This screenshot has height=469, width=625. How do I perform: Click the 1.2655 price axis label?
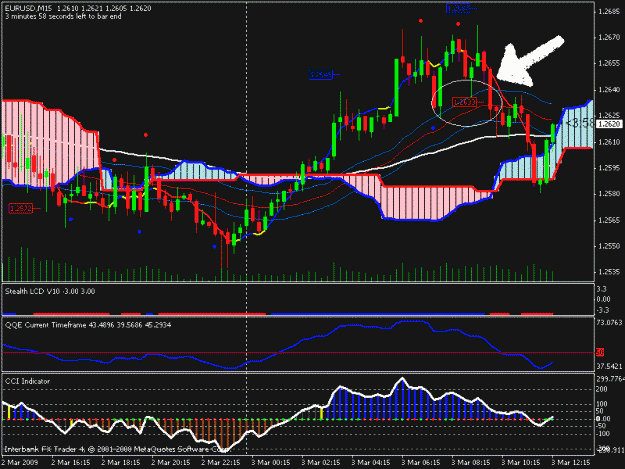(609, 63)
